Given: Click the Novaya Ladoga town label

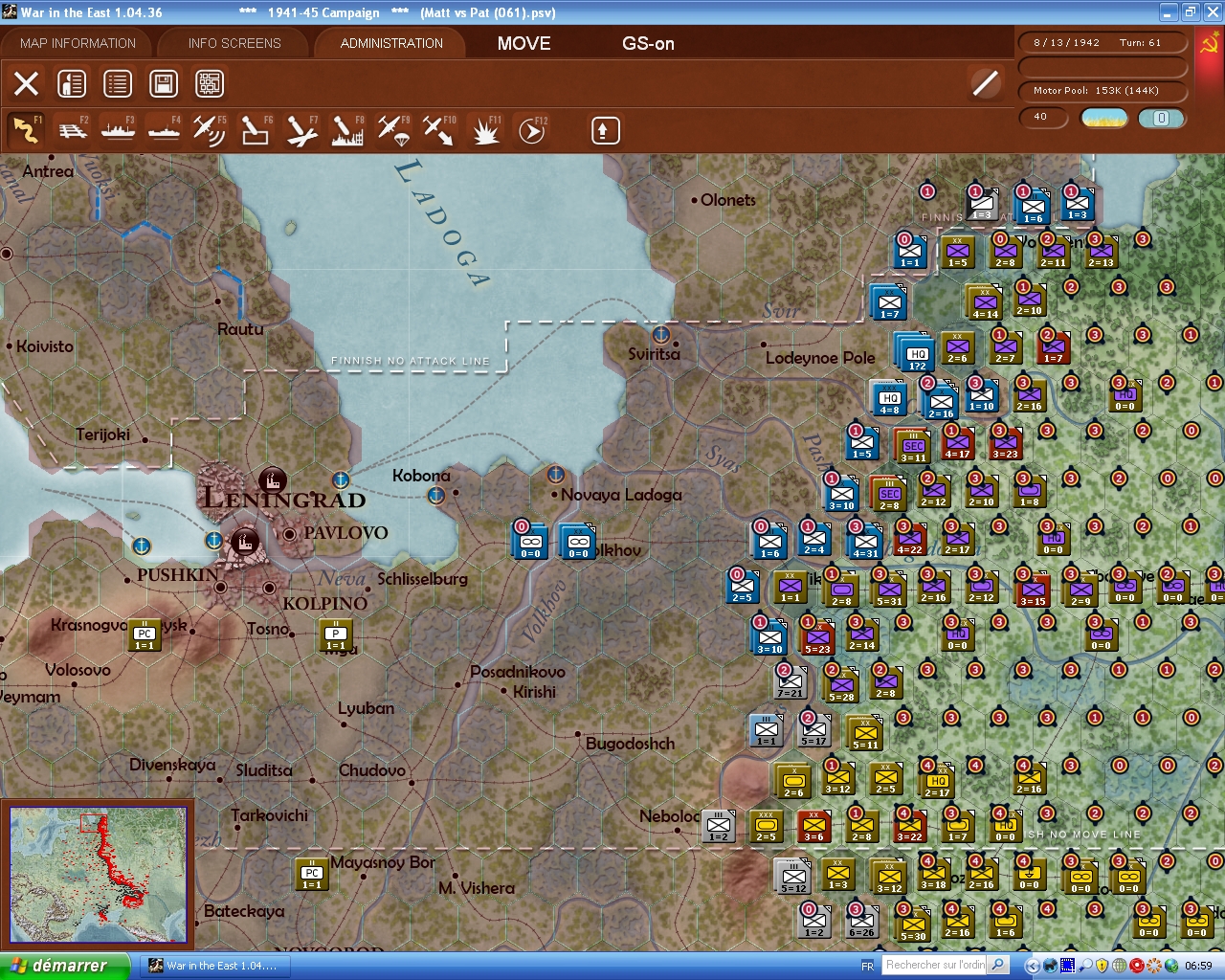Looking at the screenshot, I should tap(621, 495).
